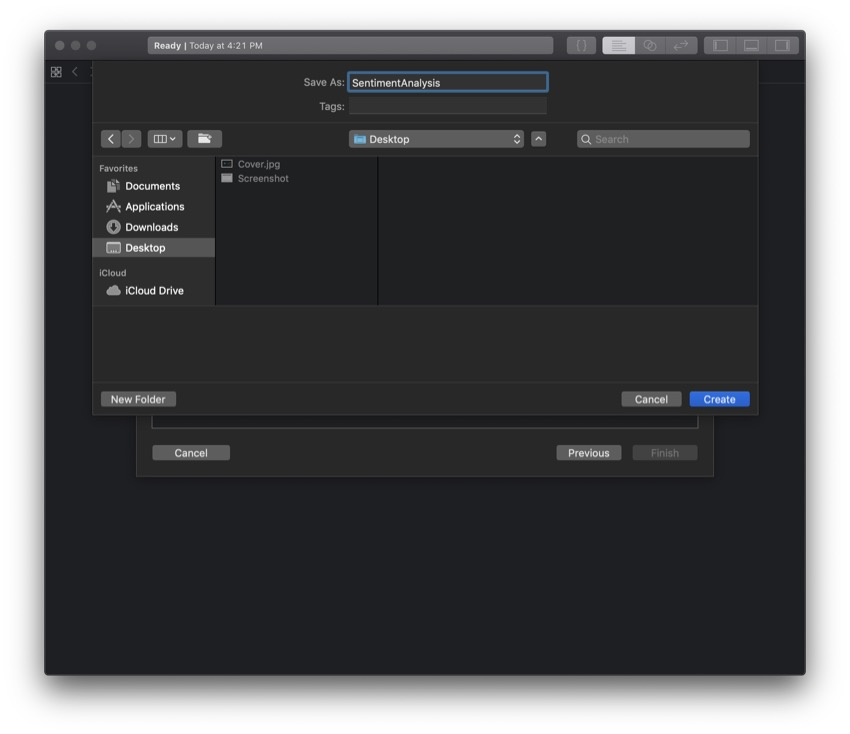Click the group-by folder icon button
The image size is (850, 734).
tap(204, 139)
